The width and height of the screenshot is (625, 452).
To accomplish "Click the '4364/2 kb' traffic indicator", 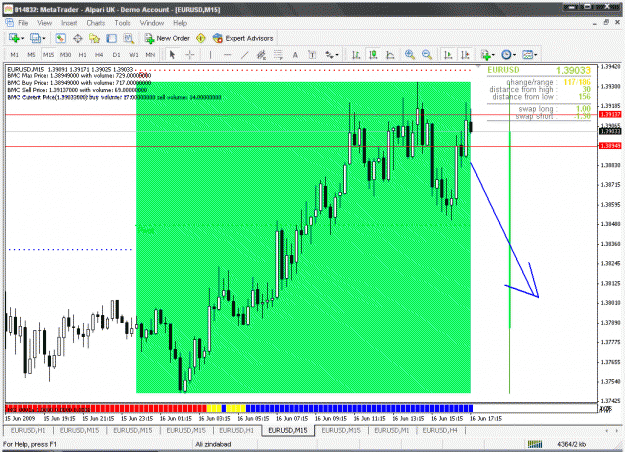I will pos(572,444).
